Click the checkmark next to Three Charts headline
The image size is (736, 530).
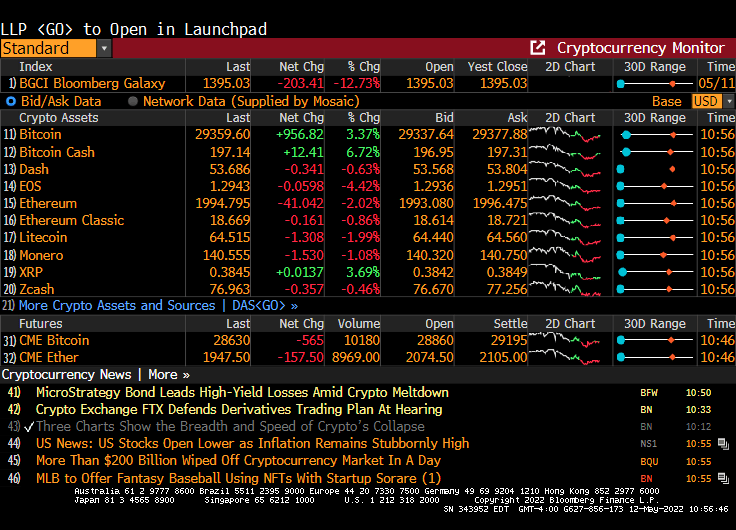[29, 426]
